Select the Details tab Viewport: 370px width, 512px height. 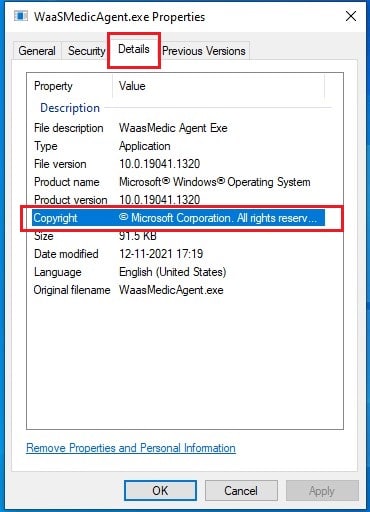134,49
